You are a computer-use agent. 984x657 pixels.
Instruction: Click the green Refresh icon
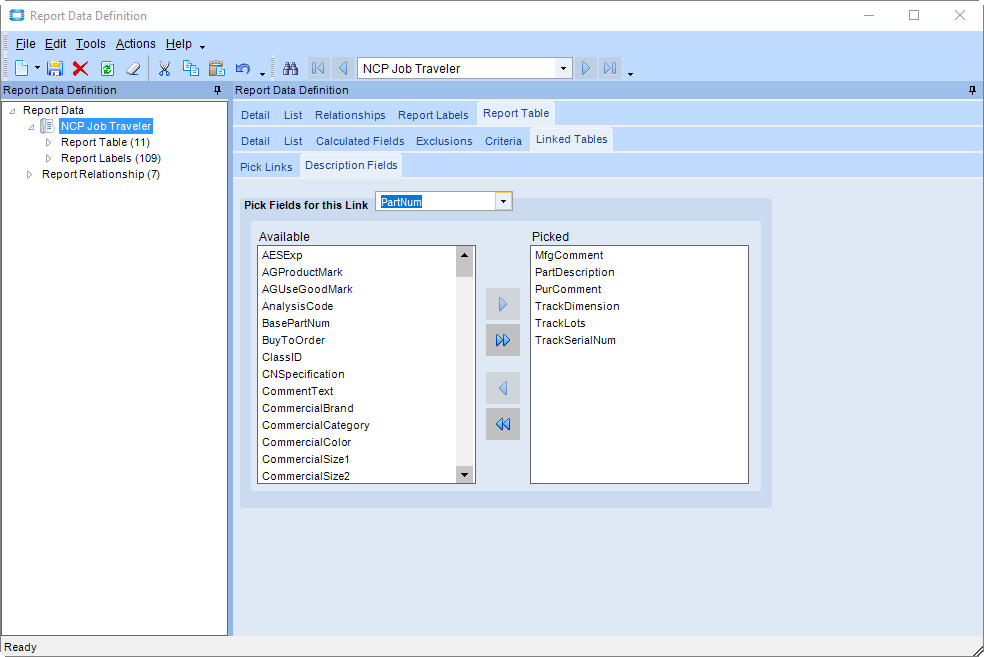107,69
